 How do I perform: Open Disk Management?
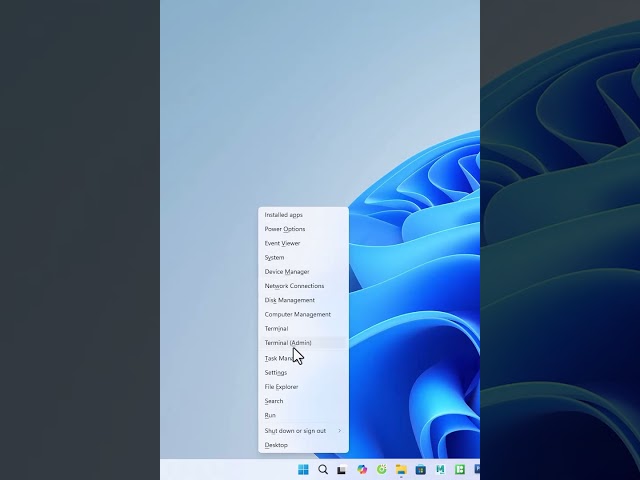coord(303,300)
